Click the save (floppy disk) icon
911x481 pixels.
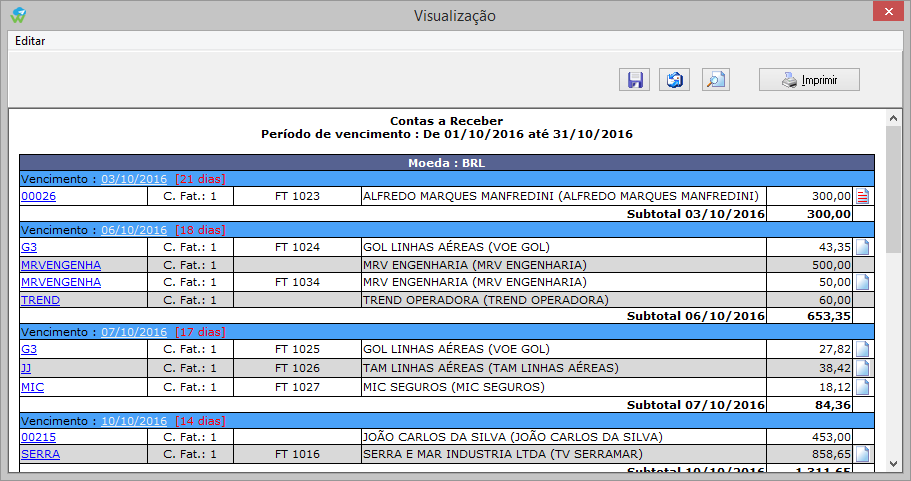pyautogui.click(x=634, y=80)
